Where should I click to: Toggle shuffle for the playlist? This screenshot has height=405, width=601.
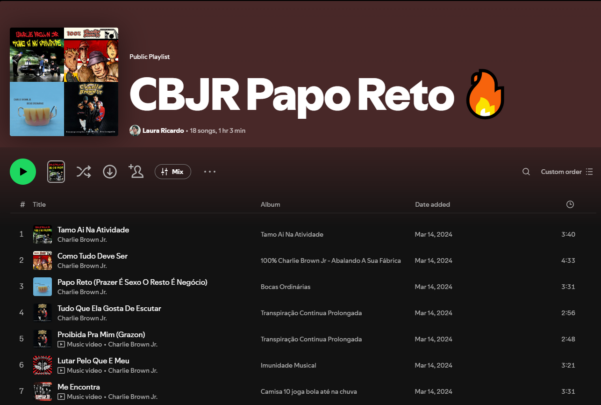point(84,172)
